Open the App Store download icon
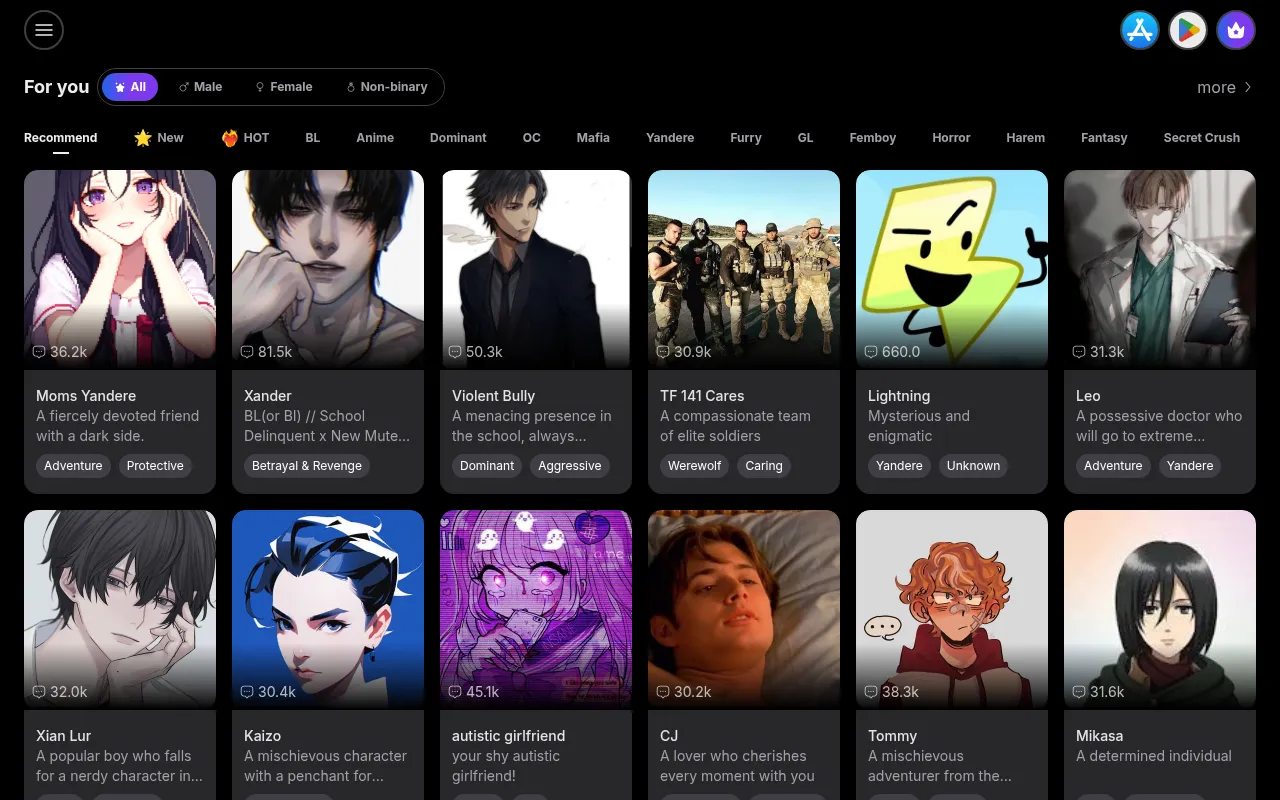 coord(1140,30)
